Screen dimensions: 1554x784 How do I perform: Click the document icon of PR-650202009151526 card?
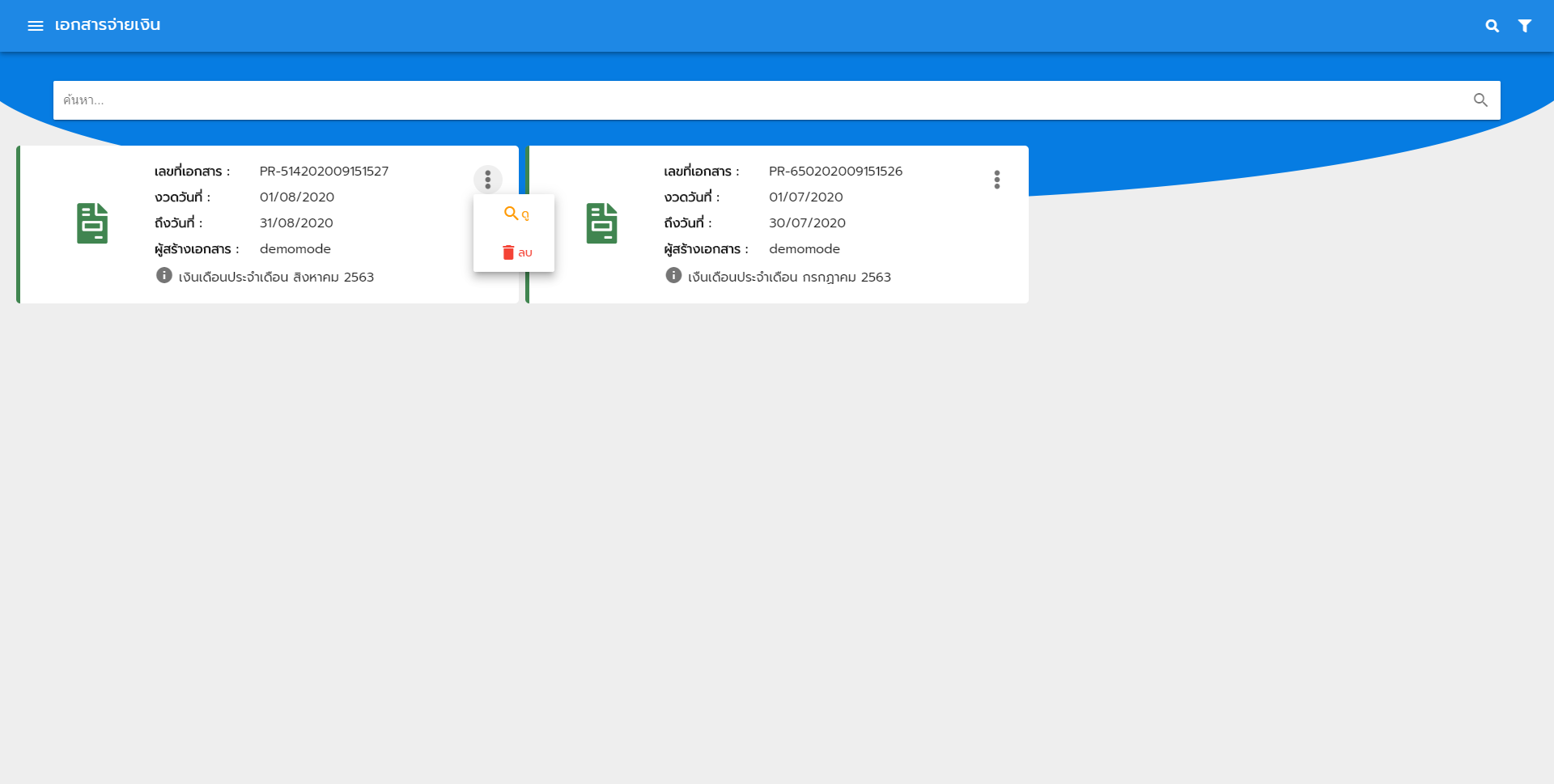[x=601, y=223]
